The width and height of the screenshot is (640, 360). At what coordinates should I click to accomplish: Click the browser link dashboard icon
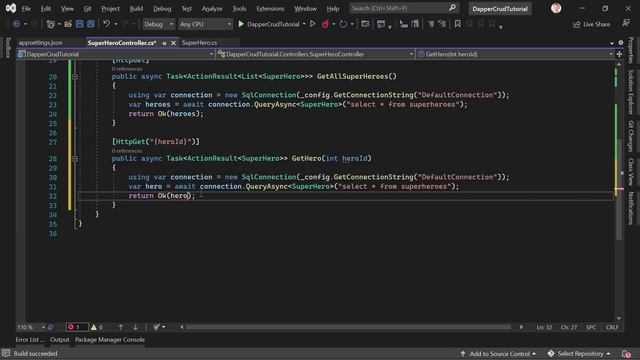click(365, 24)
